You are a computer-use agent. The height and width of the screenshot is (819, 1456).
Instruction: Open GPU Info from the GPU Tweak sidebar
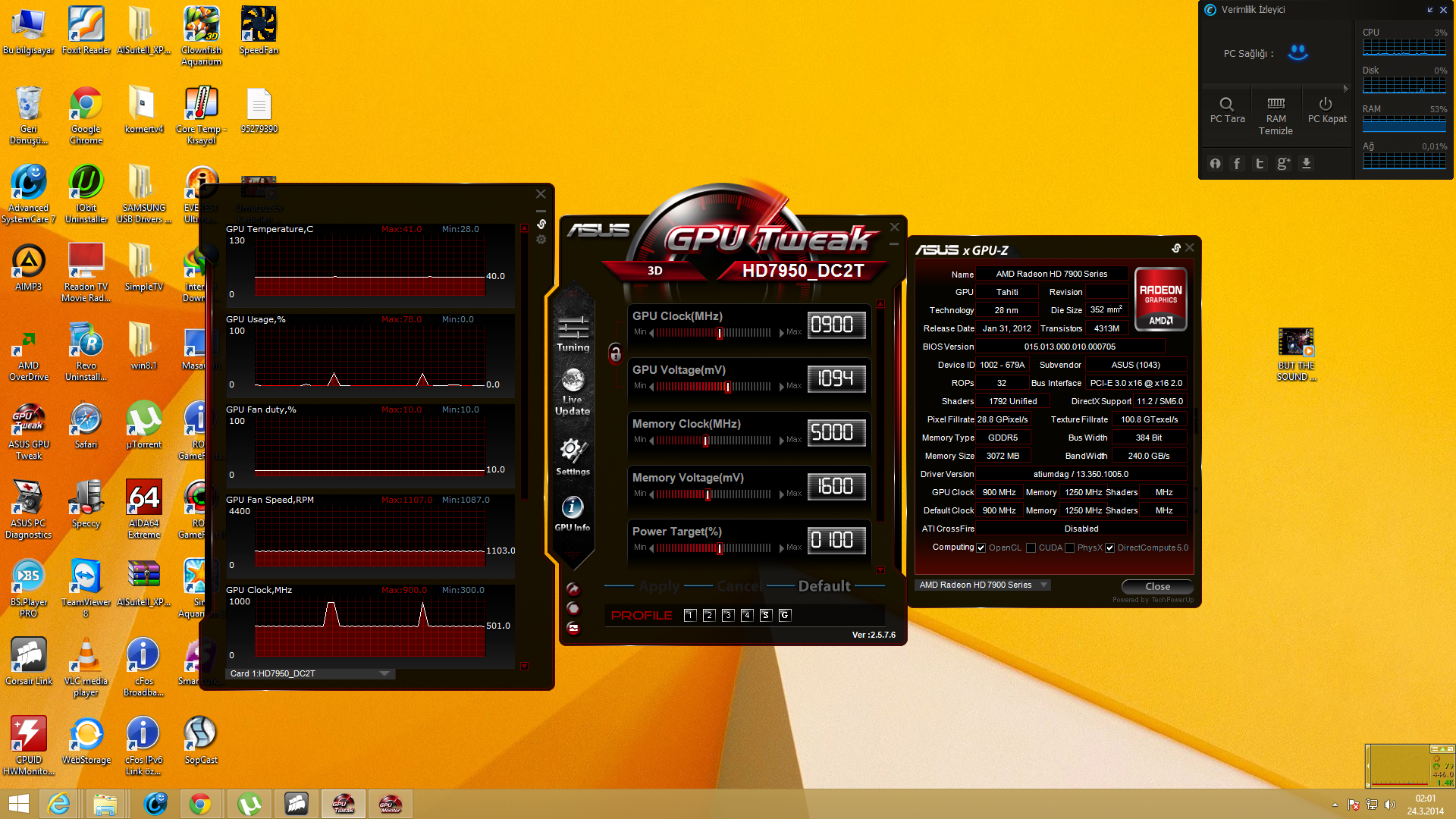(x=573, y=513)
